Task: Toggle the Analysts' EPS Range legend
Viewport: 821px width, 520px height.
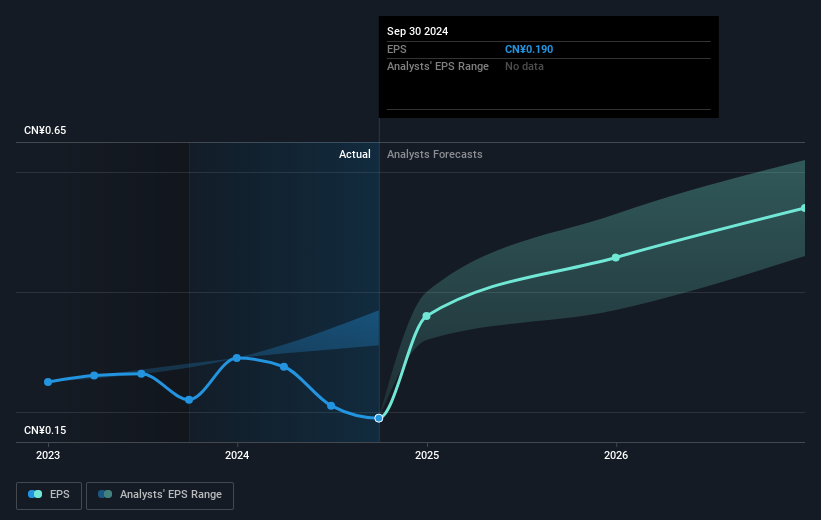Action: (160, 495)
